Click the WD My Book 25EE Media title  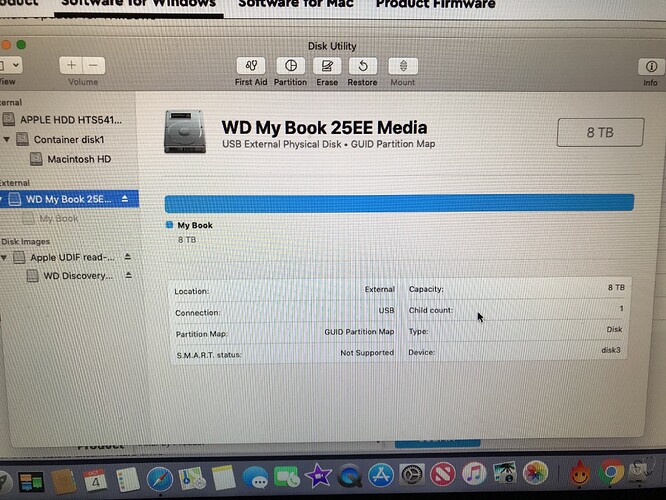pos(324,127)
